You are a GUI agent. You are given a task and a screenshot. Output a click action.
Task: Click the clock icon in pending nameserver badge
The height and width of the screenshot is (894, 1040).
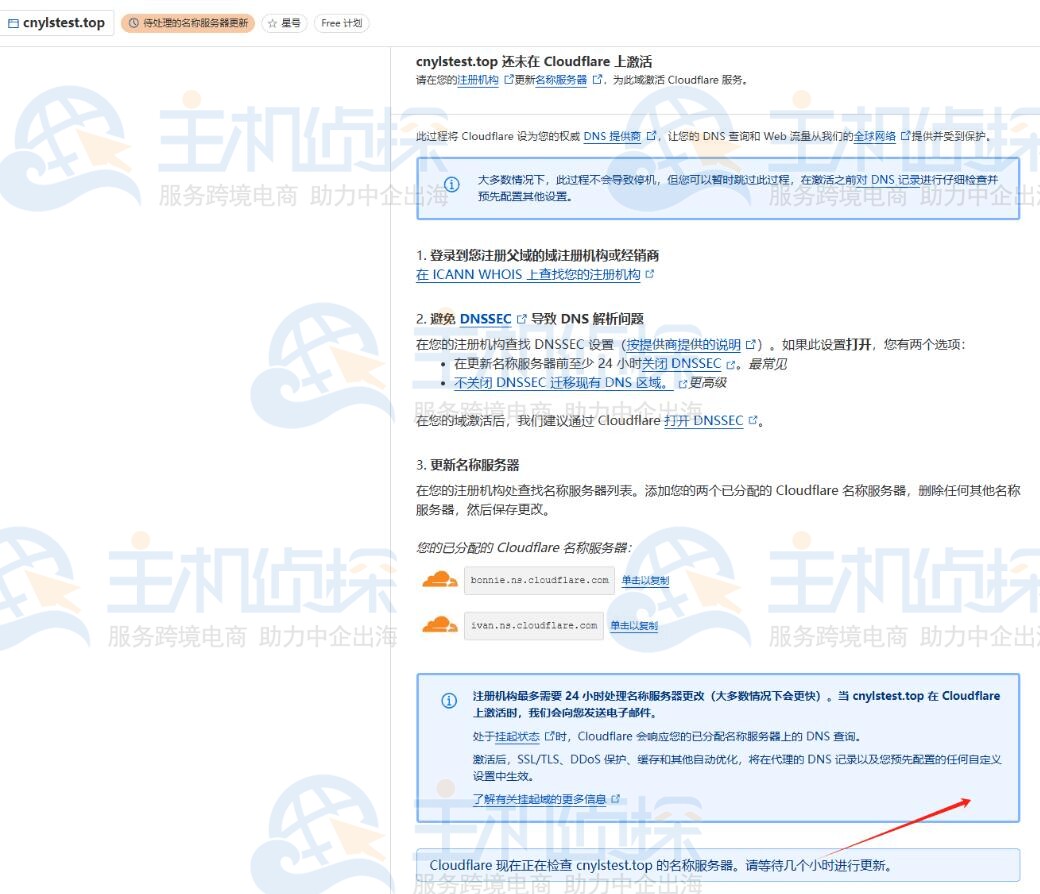[133, 23]
